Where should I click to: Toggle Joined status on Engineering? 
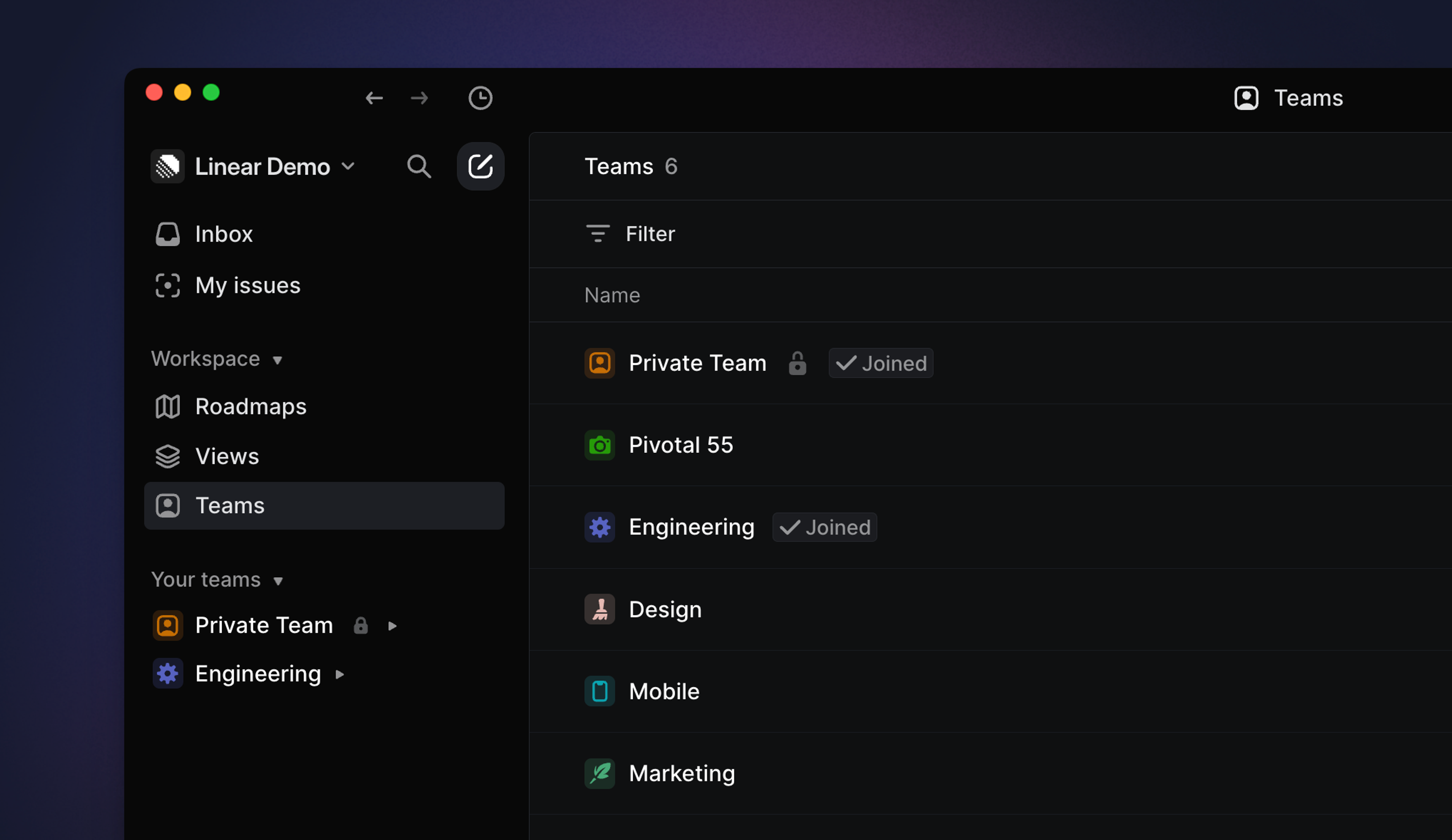click(x=824, y=527)
